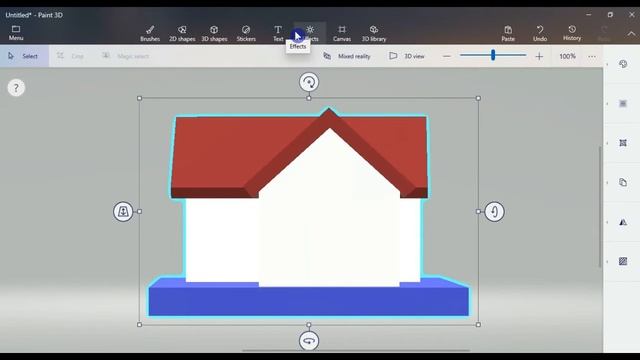
Task: Click the left depth-position handle of the selection
Action: 123,211
